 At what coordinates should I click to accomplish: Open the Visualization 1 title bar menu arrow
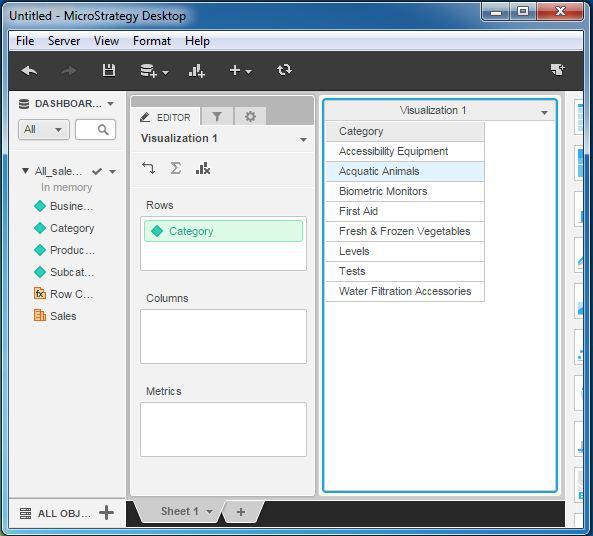(x=544, y=113)
